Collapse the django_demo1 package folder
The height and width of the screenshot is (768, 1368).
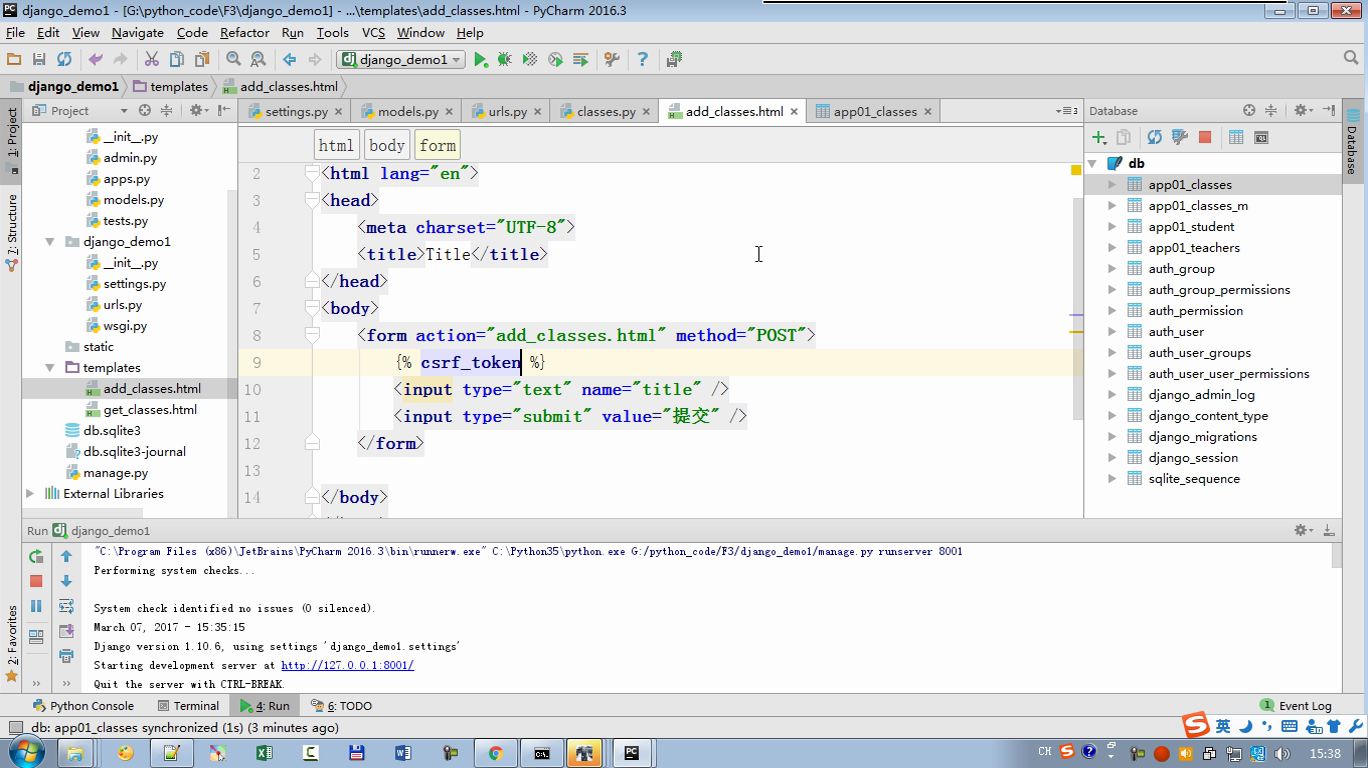(50, 242)
